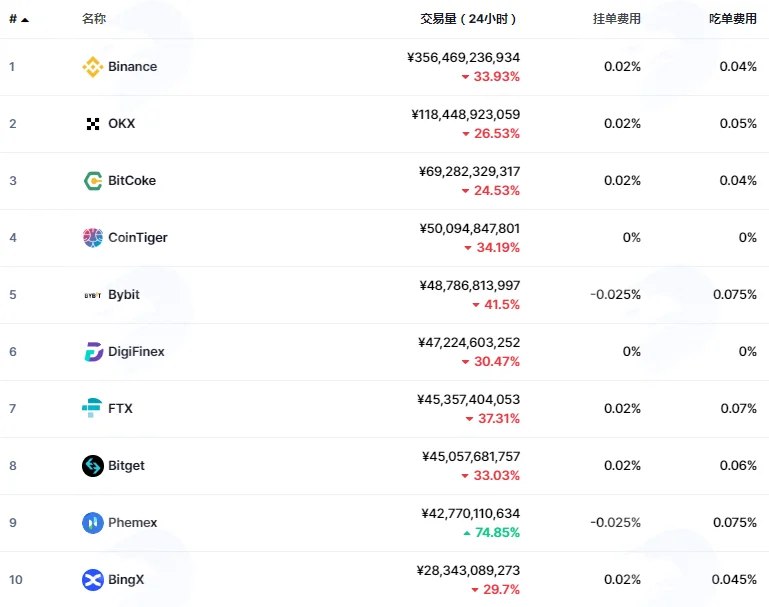Click the OKX logo icon
Viewport: 769px width, 607px height.
click(93, 124)
